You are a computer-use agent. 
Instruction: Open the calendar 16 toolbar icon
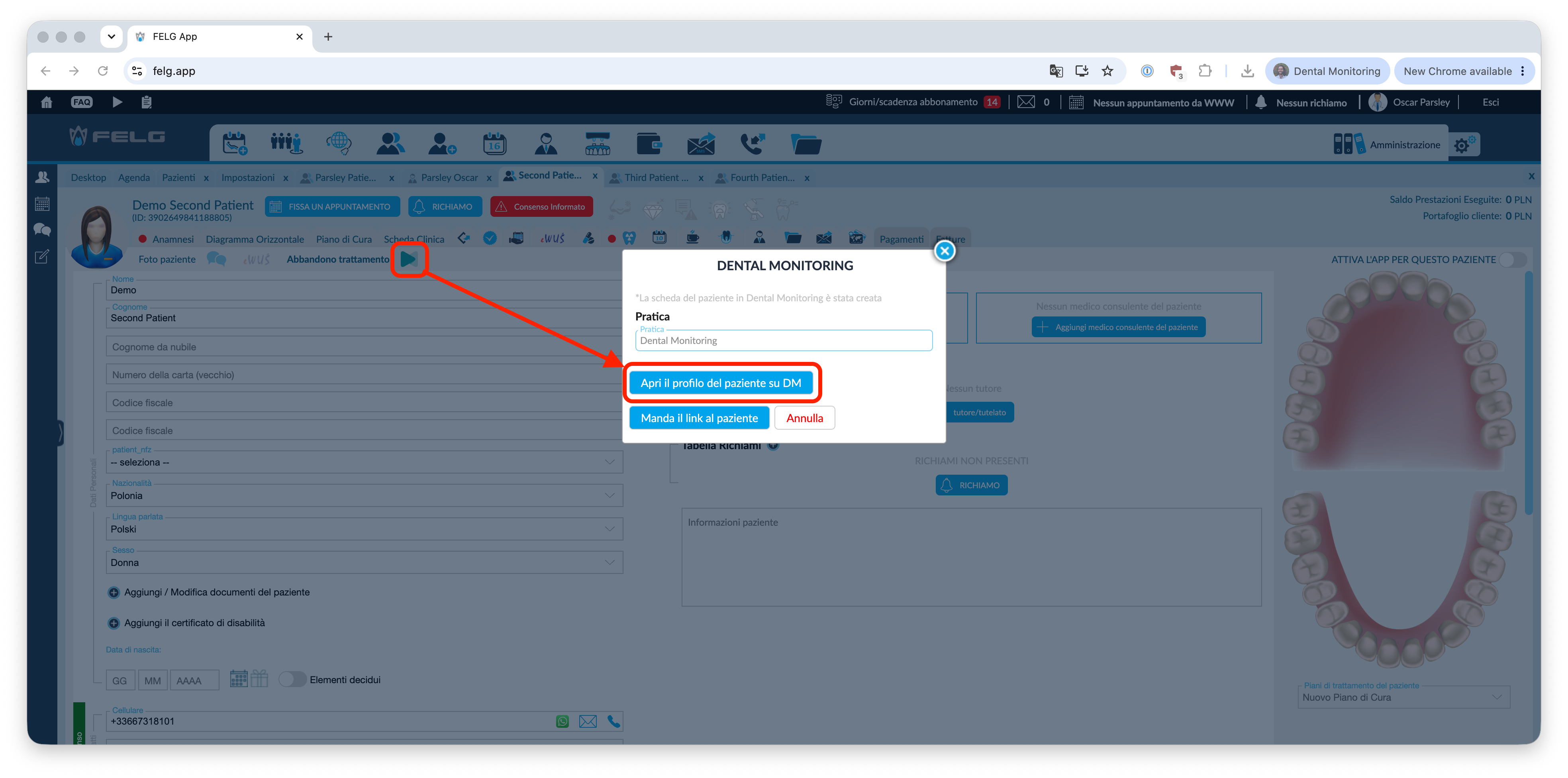pyautogui.click(x=494, y=143)
